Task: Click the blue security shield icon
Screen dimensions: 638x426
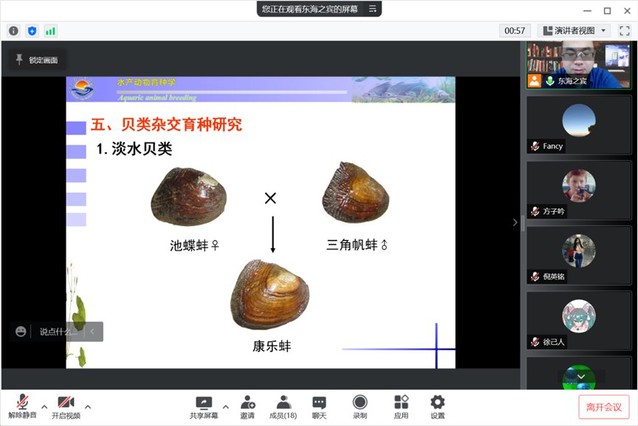Action: point(31,31)
